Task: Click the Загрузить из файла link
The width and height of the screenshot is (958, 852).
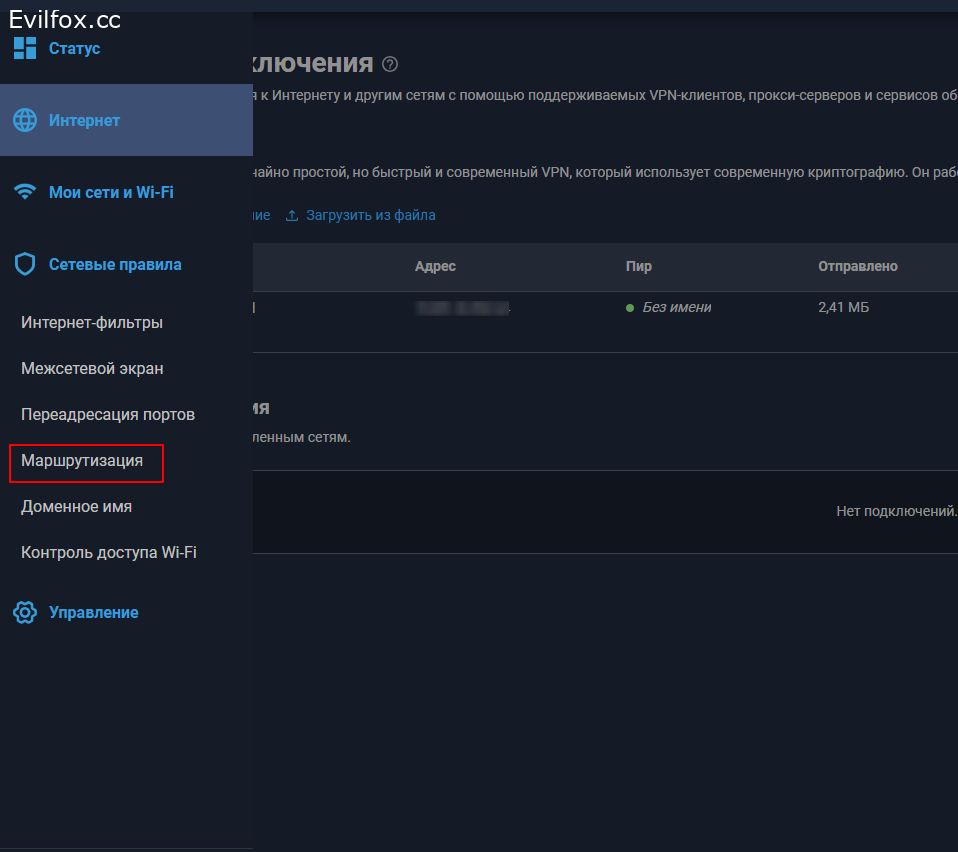Action: click(x=371, y=216)
